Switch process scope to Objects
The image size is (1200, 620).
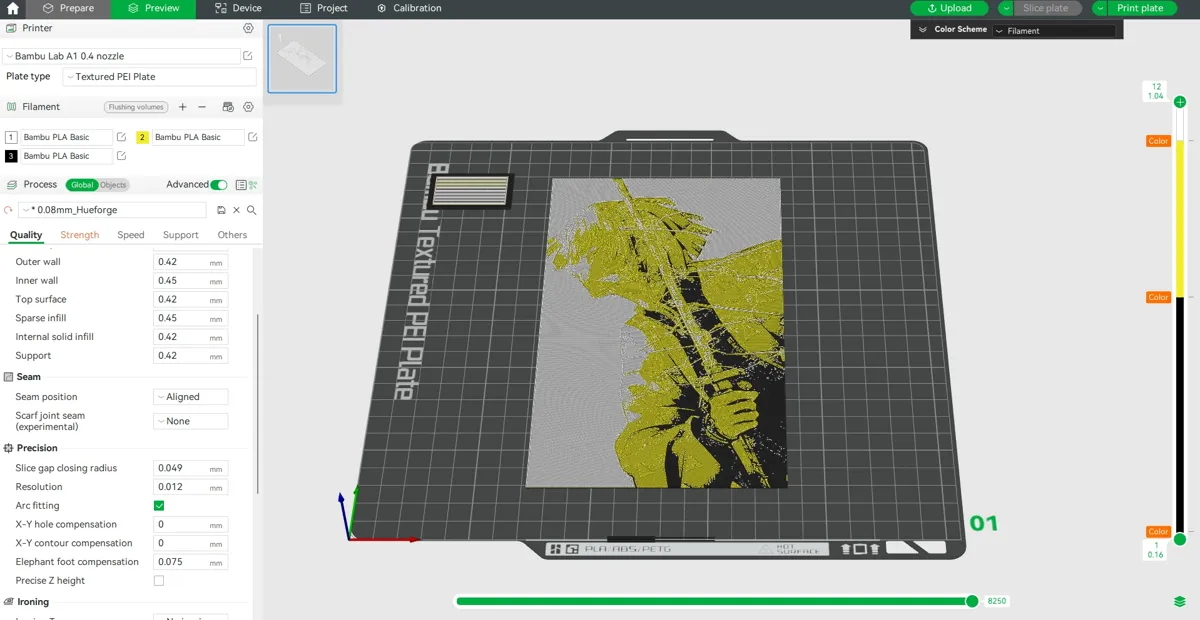pos(113,185)
